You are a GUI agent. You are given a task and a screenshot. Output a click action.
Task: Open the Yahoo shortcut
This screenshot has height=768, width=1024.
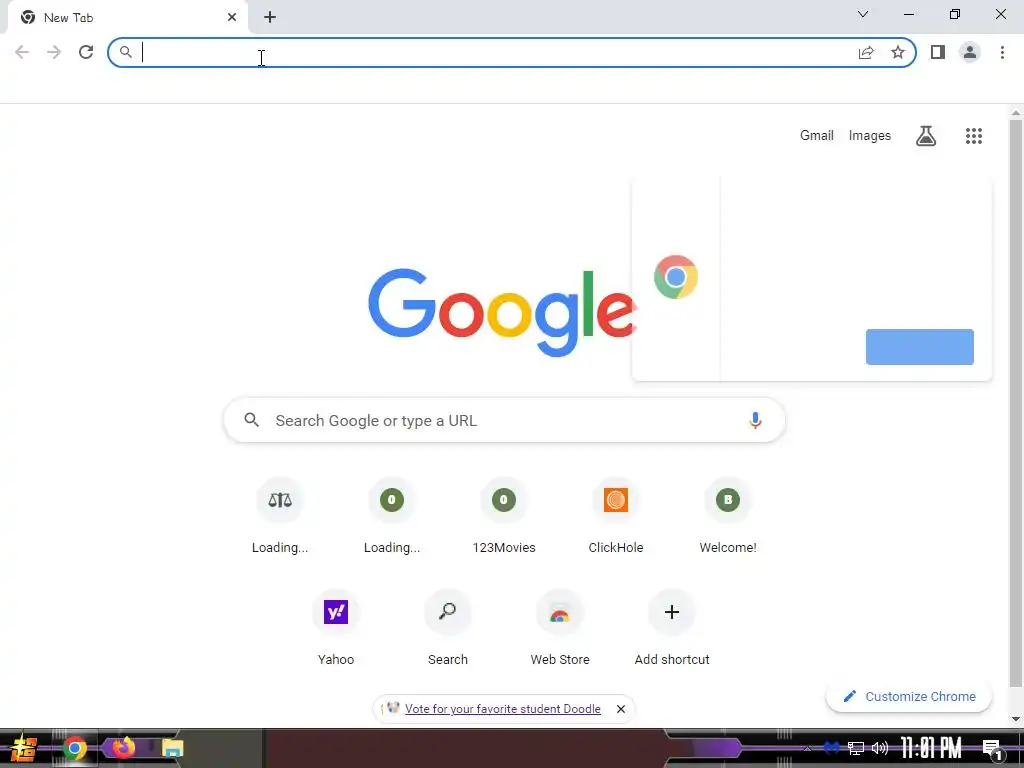(x=336, y=628)
